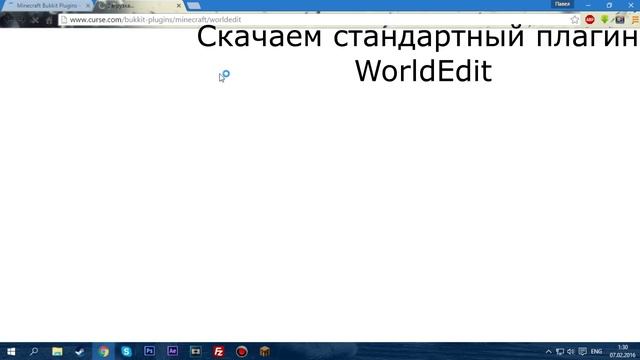Viewport: 640px width, 360px height.
Task: Bookmark this page with the star
Action: coord(575,20)
